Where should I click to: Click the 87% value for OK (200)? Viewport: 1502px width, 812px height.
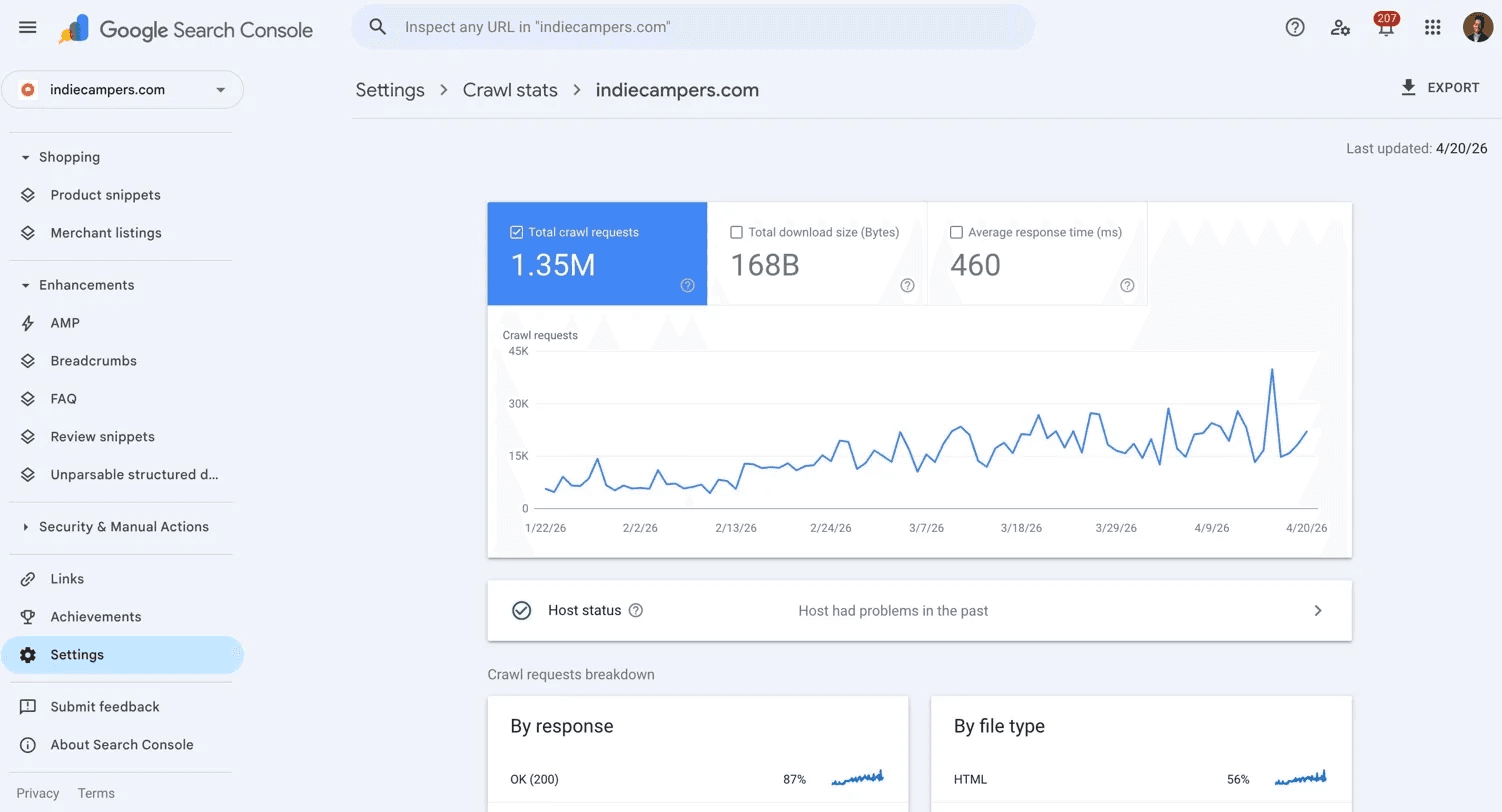(x=795, y=779)
